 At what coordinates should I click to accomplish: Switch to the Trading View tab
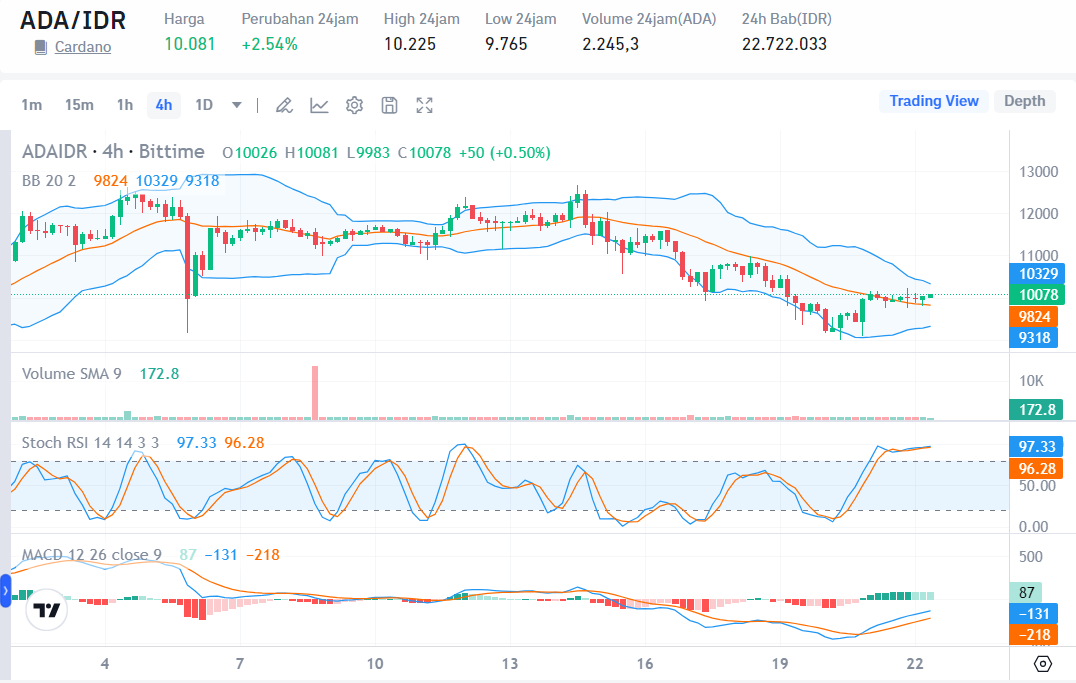[934, 101]
